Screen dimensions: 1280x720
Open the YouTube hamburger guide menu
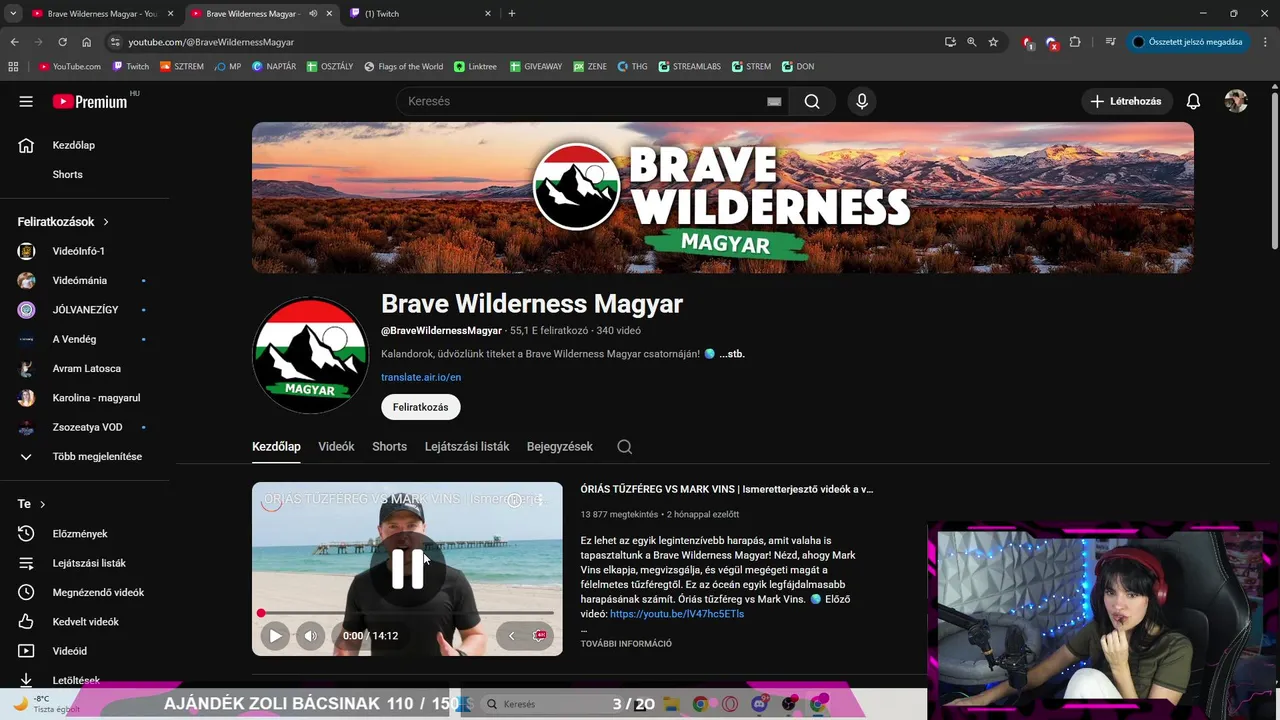tap(26, 101)
